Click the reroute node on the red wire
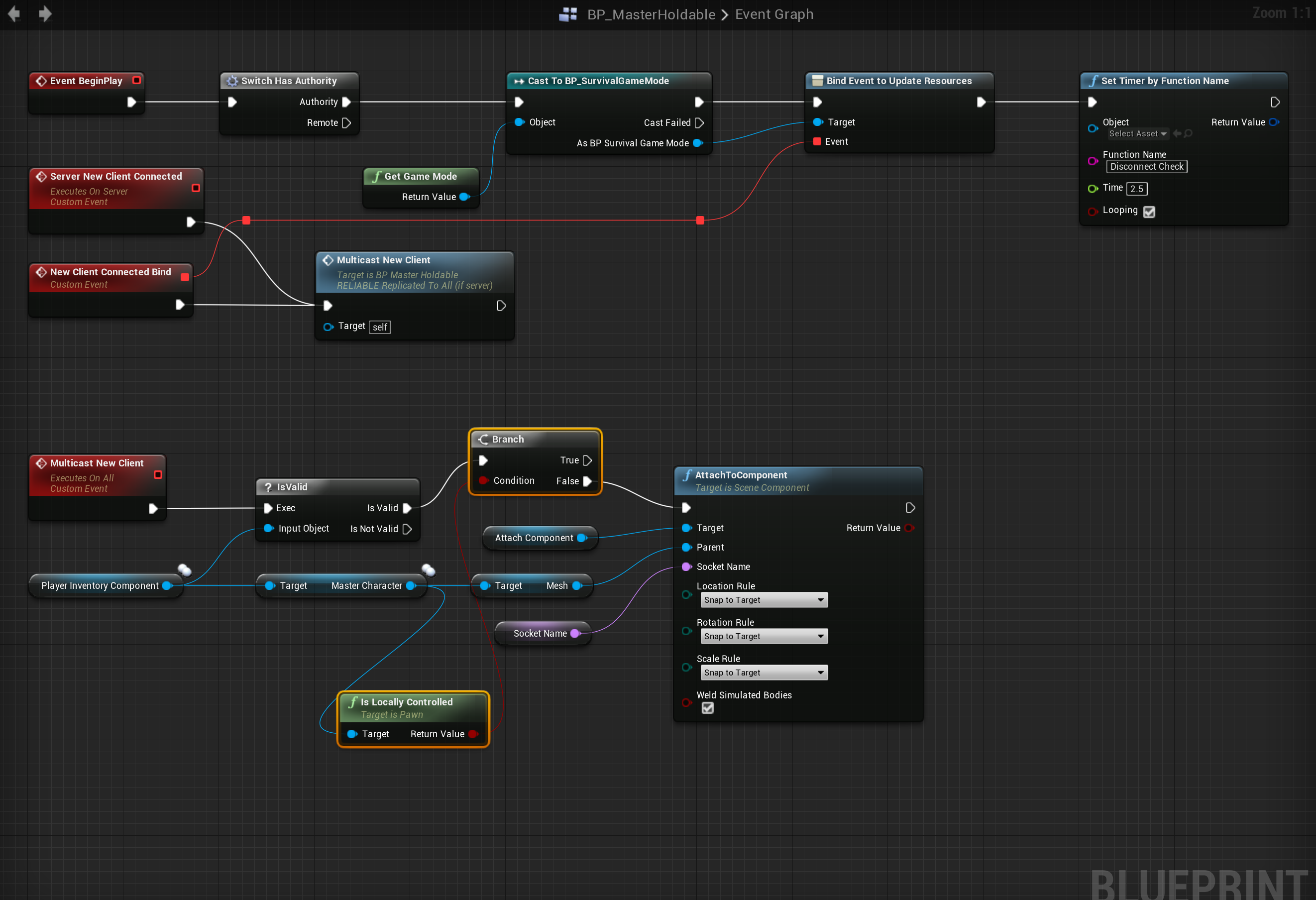The width and height of the screenshot is (1316, 900). click(246, 221)
